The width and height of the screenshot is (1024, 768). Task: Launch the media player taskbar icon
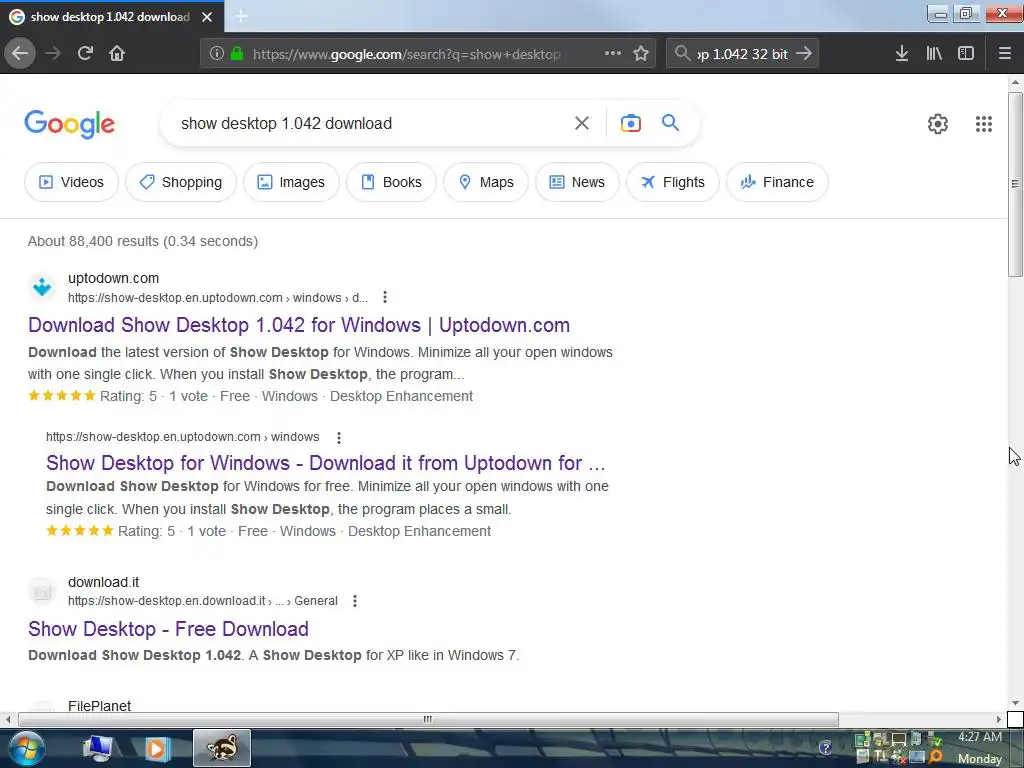tap(157, 748)
